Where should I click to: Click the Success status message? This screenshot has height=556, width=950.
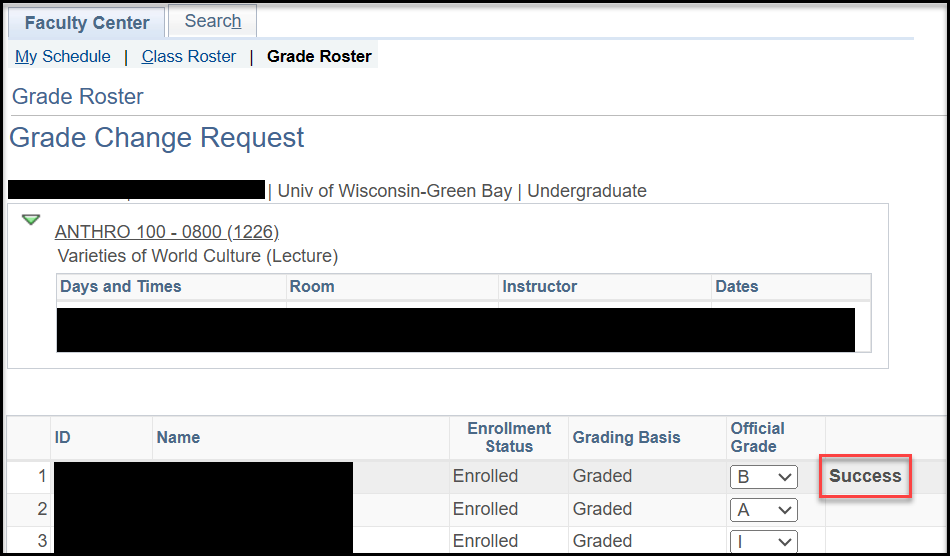point(865,476)
